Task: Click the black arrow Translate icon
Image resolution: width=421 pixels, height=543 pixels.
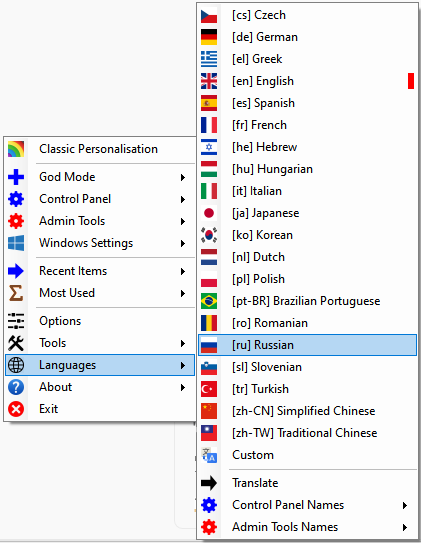Action: pos(209,483)
